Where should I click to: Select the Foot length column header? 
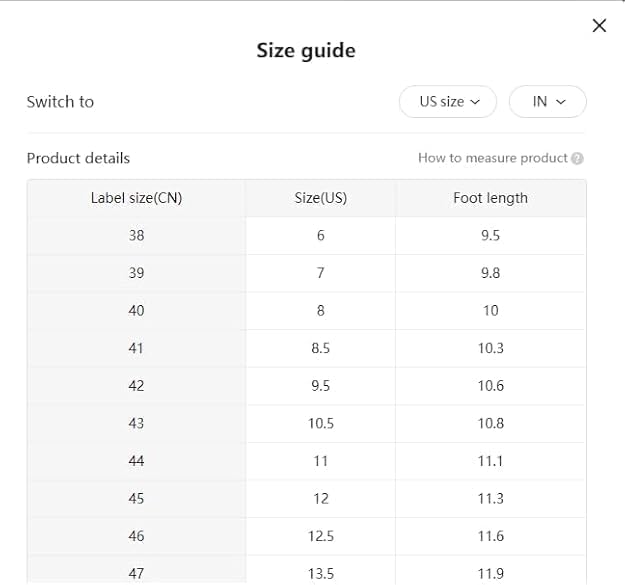(x=490, y=198)
